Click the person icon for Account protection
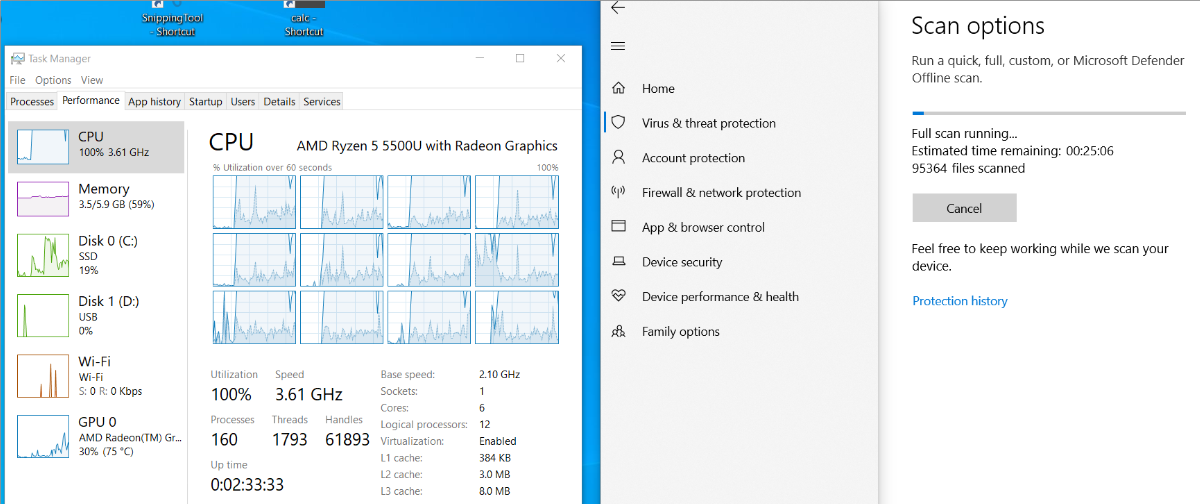The width and height of the screenshot is (1200, 504). pyautogui.click(x=618, y=157)
